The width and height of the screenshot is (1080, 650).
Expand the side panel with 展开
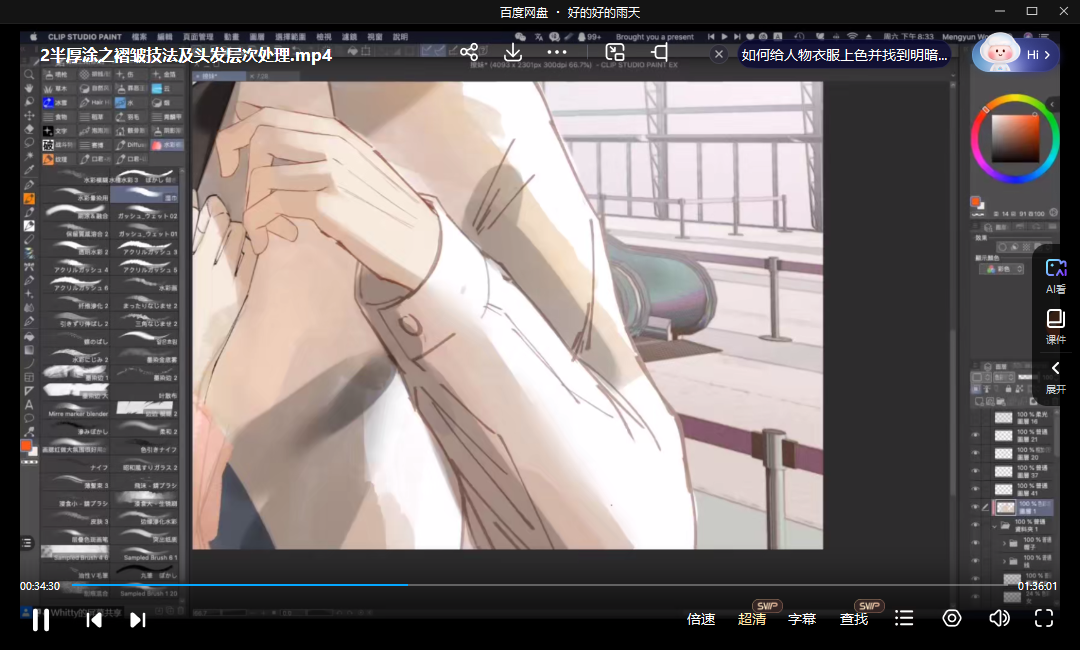tap(1056, 377)
